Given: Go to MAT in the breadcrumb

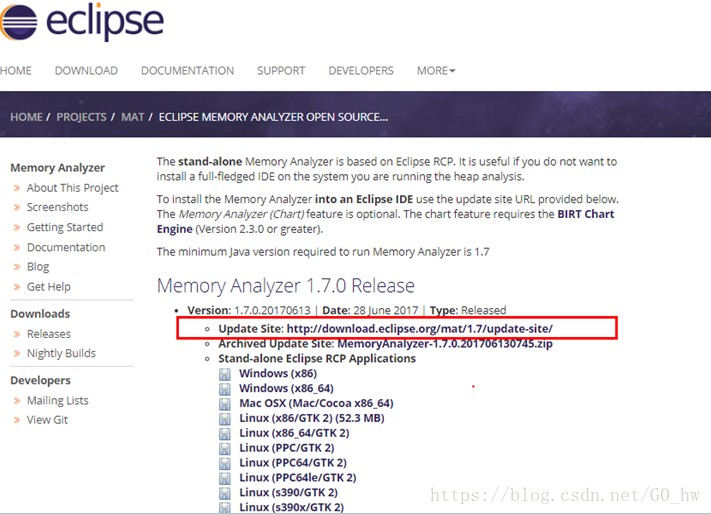Looking at the screenshot, I should [132, 117].
